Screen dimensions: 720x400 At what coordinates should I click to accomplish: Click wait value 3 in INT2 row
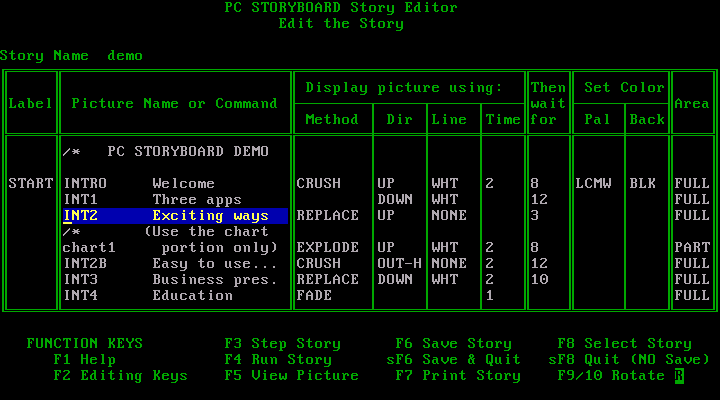click(x=534, y=216)
